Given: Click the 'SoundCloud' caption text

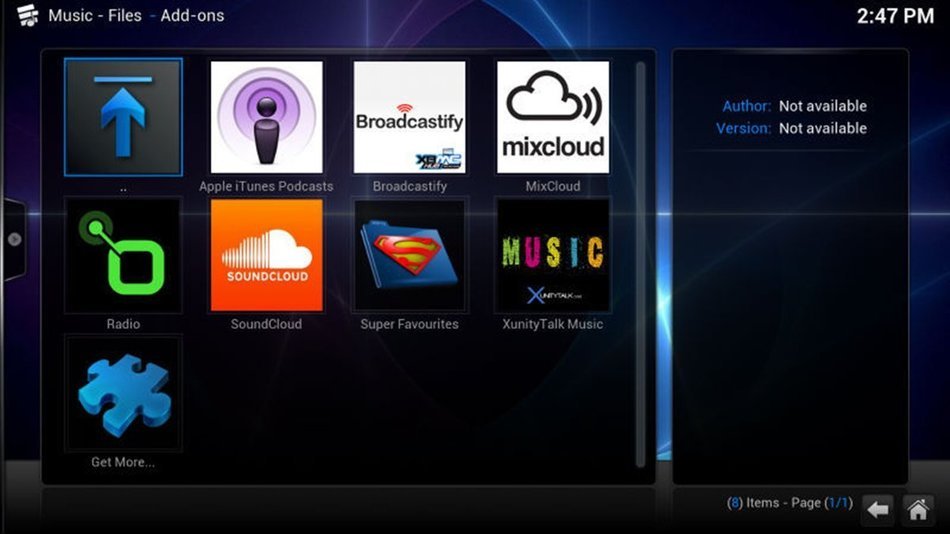Looking at the screenshot, I should pos(266,324).
